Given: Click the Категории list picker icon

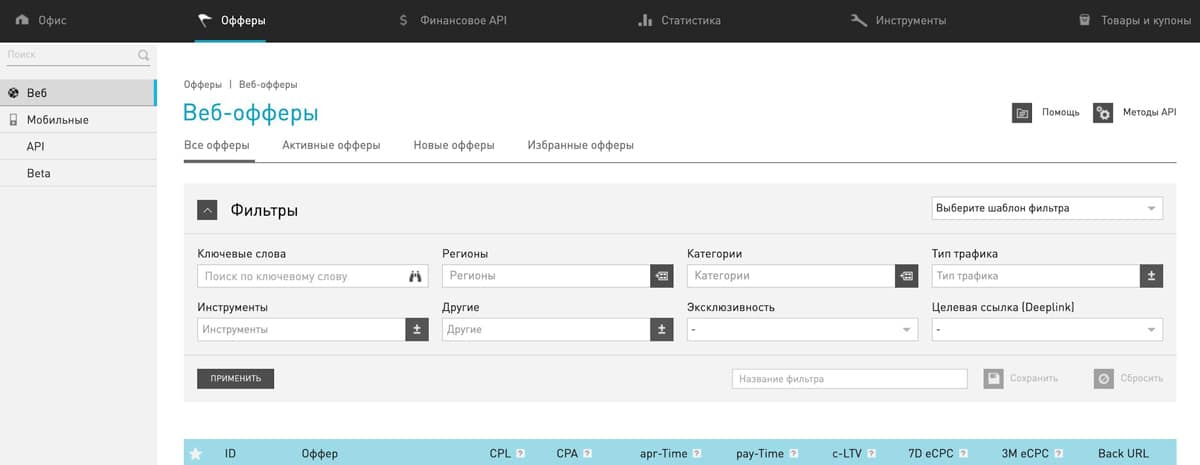Looking at the screenshot, I should coord(906,276).
